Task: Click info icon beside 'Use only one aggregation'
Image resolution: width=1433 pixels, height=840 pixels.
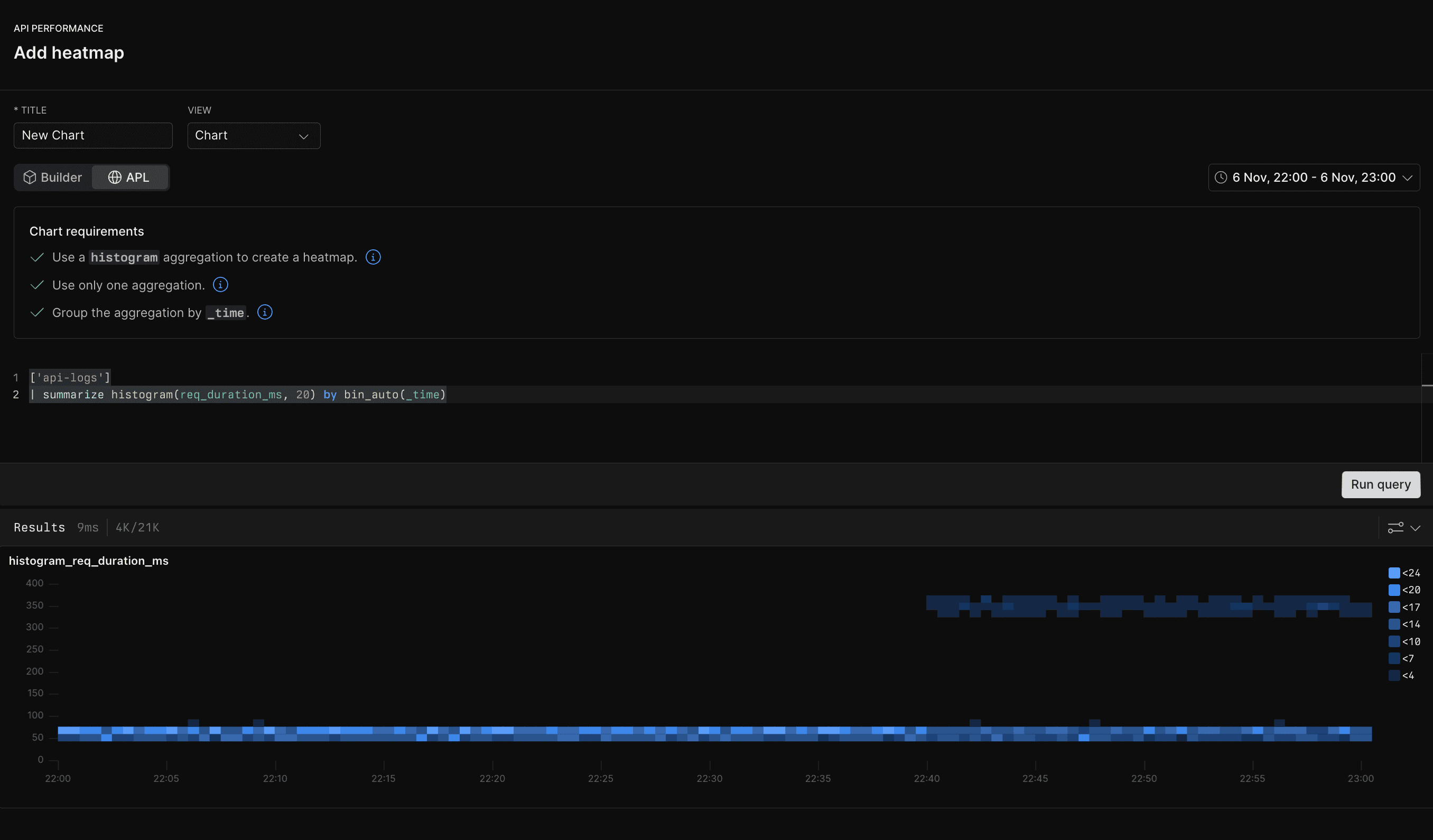Action: (x=221, y=284)
